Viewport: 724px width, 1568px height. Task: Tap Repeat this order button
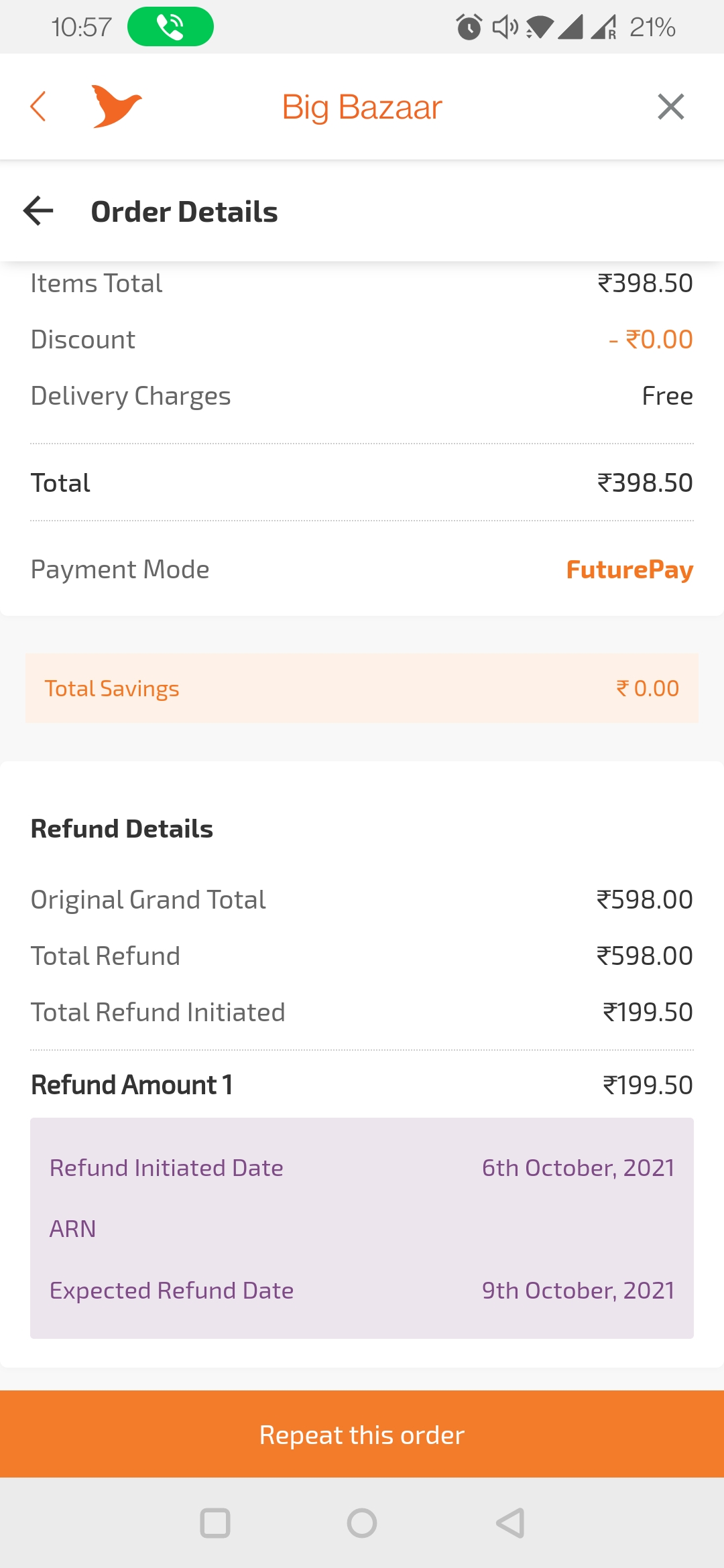pyautogui.click(x=362, y=1435)
